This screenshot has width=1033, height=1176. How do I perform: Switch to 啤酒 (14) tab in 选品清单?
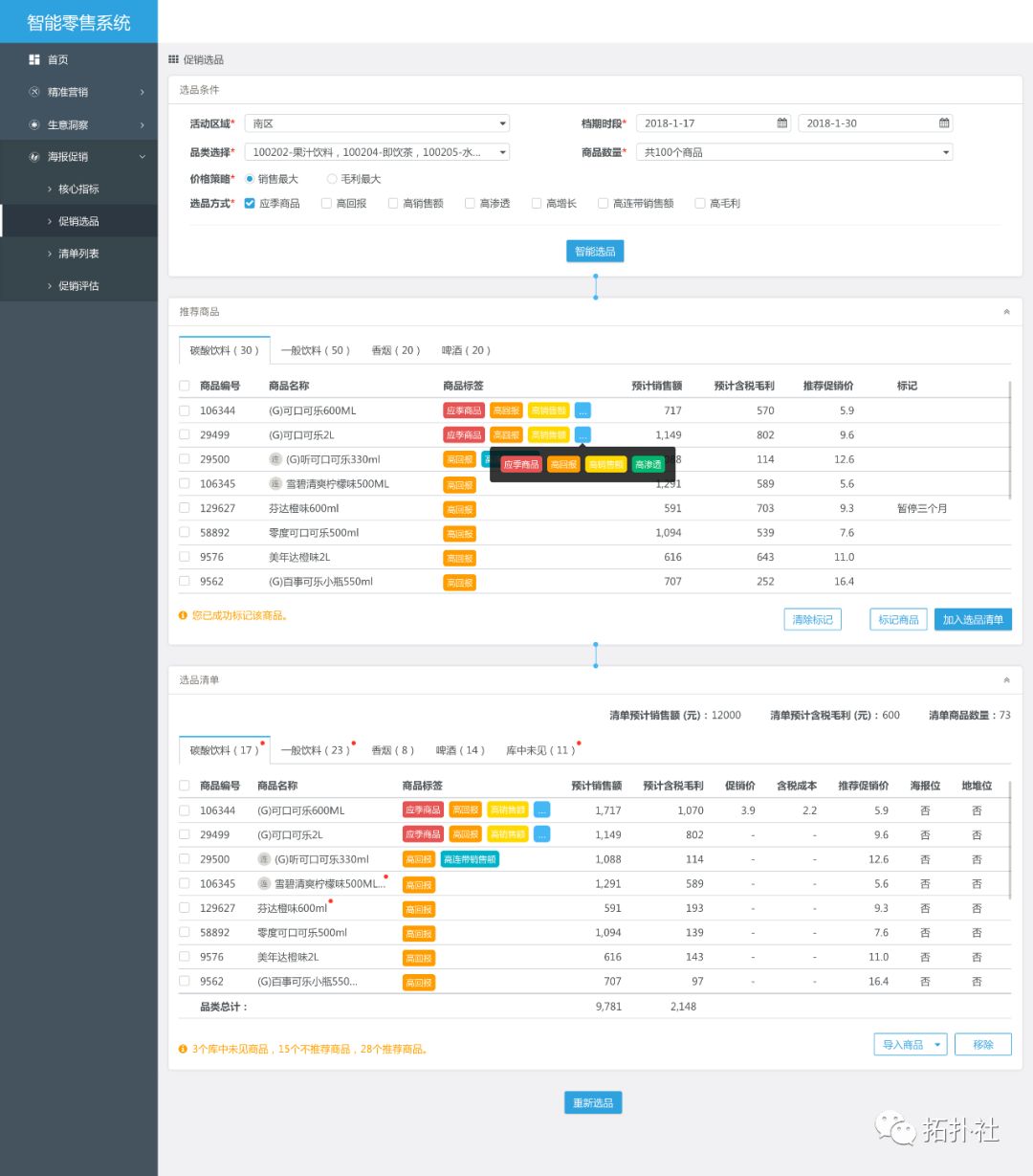point(461,750)
